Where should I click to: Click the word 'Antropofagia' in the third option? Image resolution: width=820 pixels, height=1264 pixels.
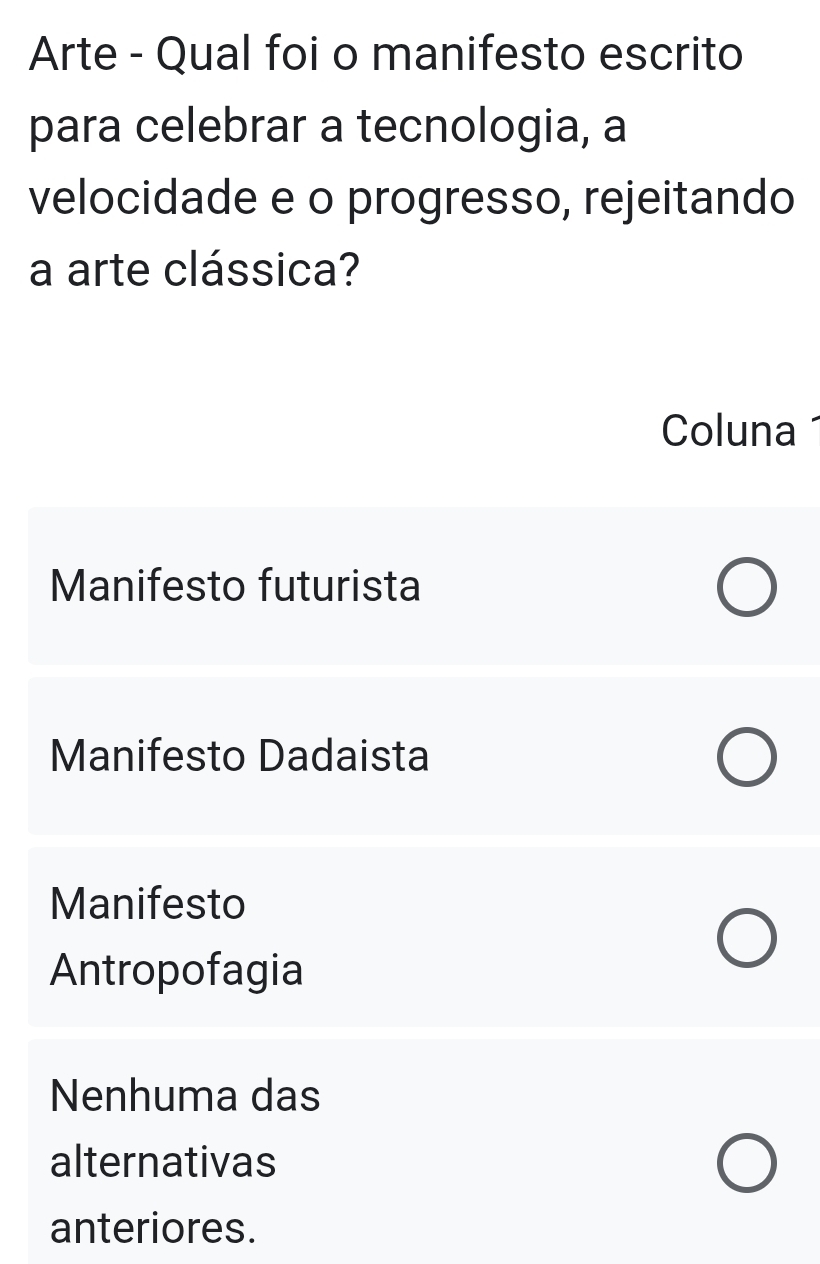click(176, 969)
